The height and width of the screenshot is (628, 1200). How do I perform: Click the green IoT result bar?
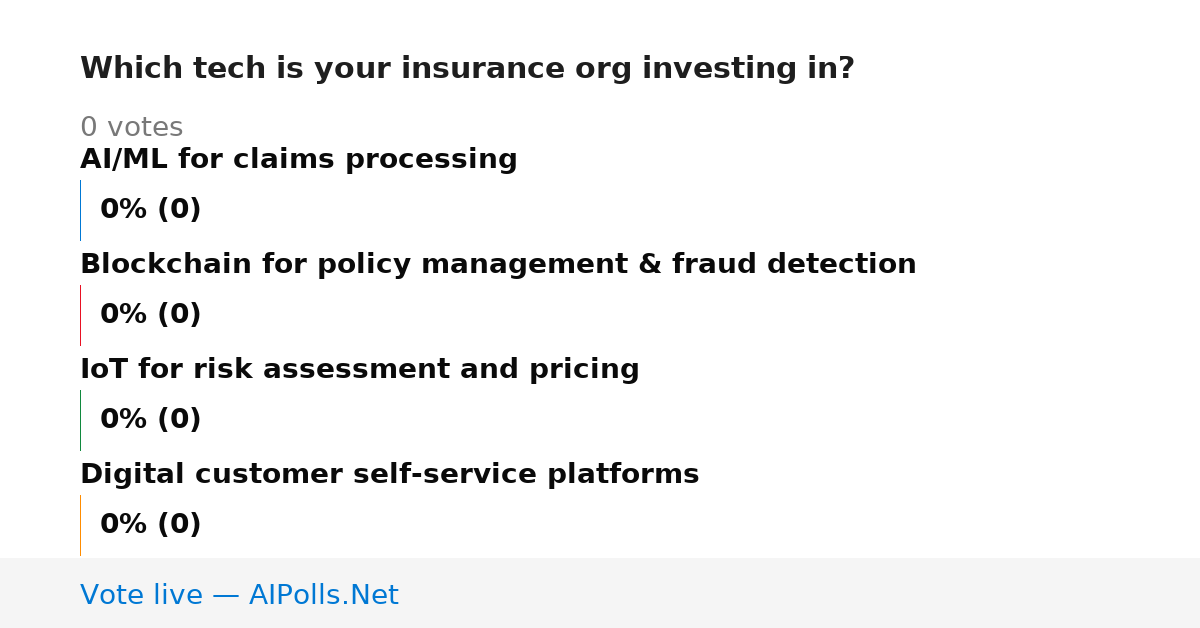(x=80, y=420)
